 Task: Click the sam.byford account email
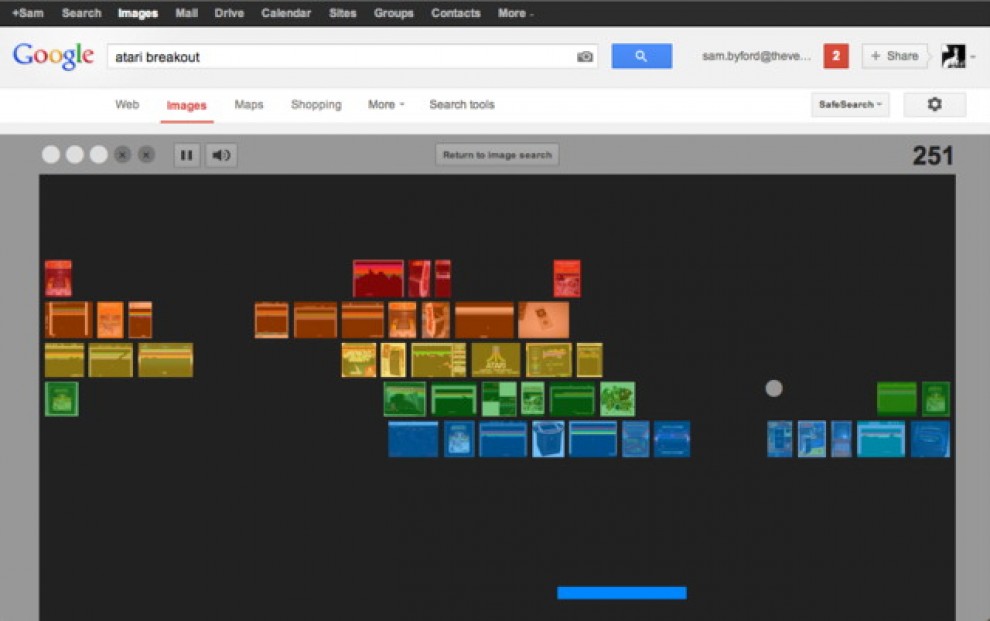coord(756,56)
